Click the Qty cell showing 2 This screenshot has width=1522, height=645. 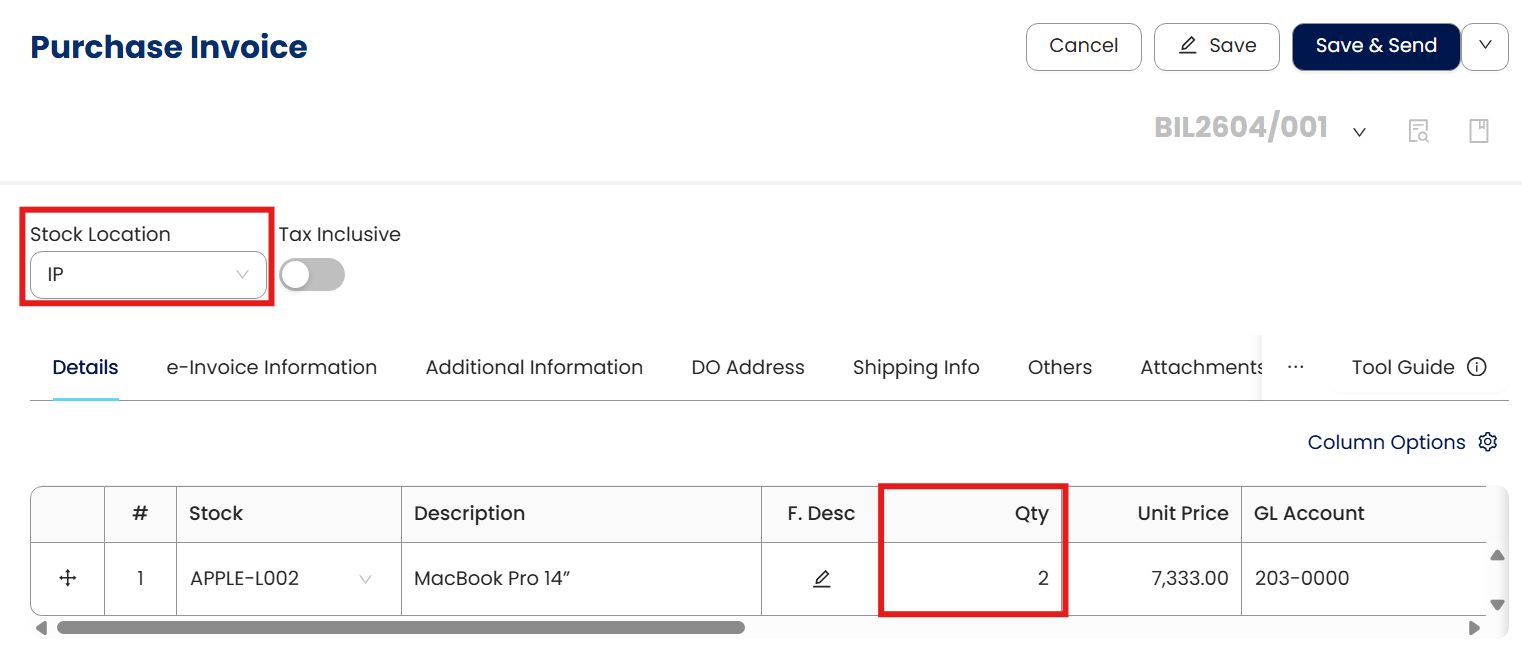[x=972, y=578]
